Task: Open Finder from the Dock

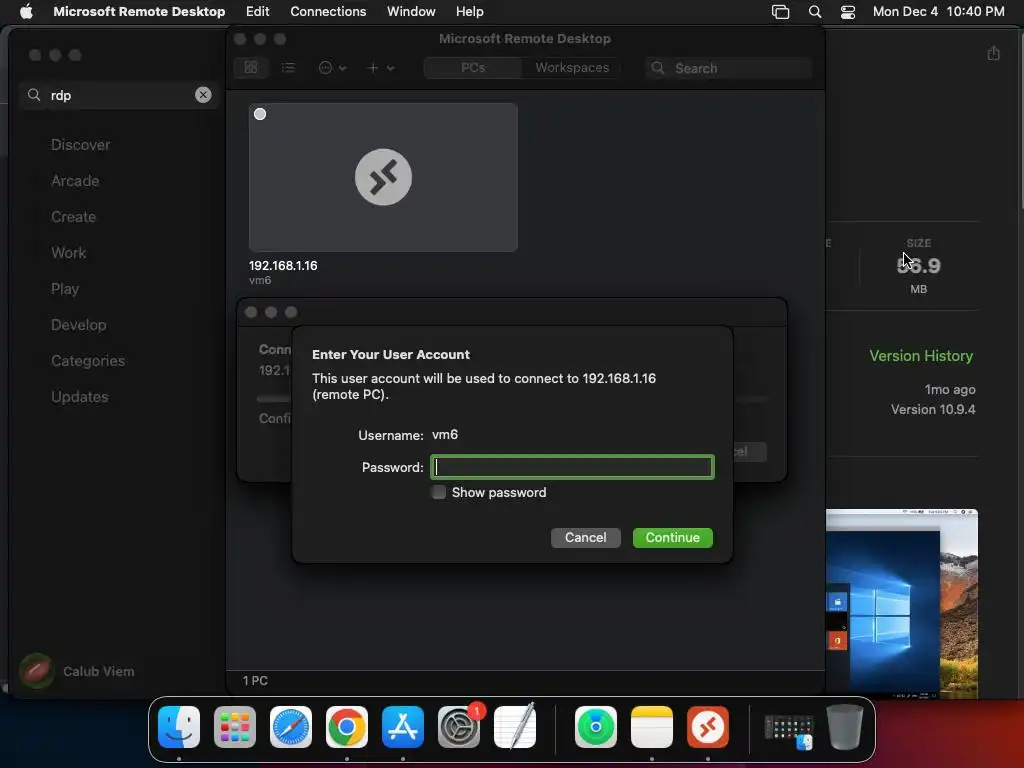Action: 179,727
